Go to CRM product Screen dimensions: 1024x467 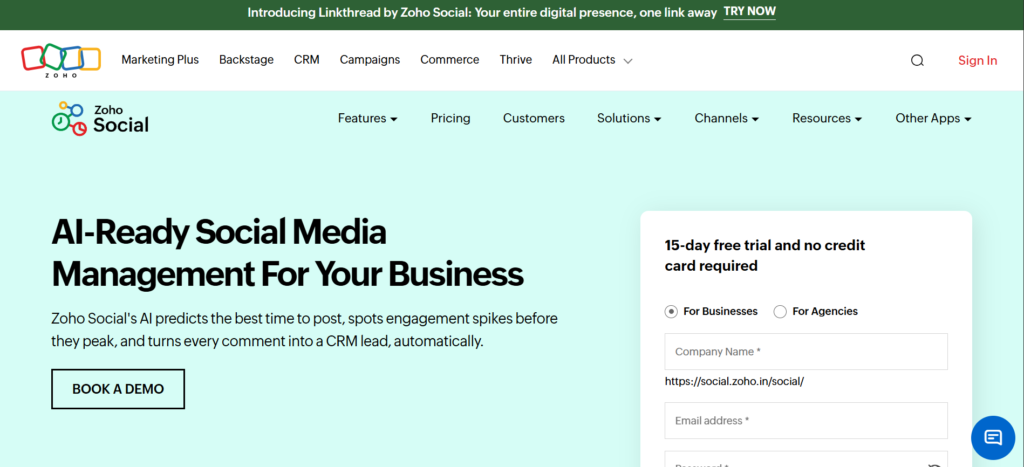coord(306,60)
